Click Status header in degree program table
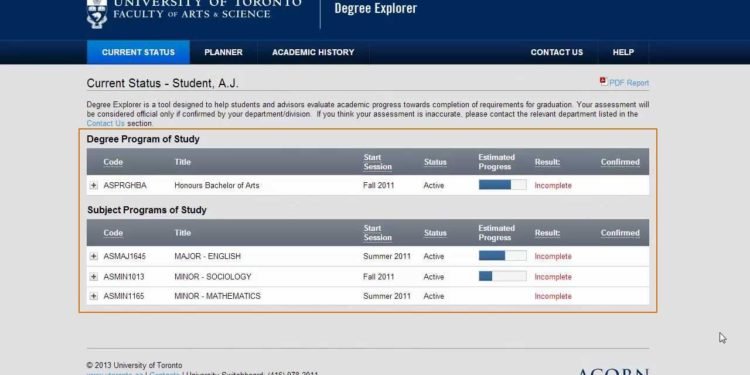The width and height of the screenshot is (750, 375). point(435,162)
